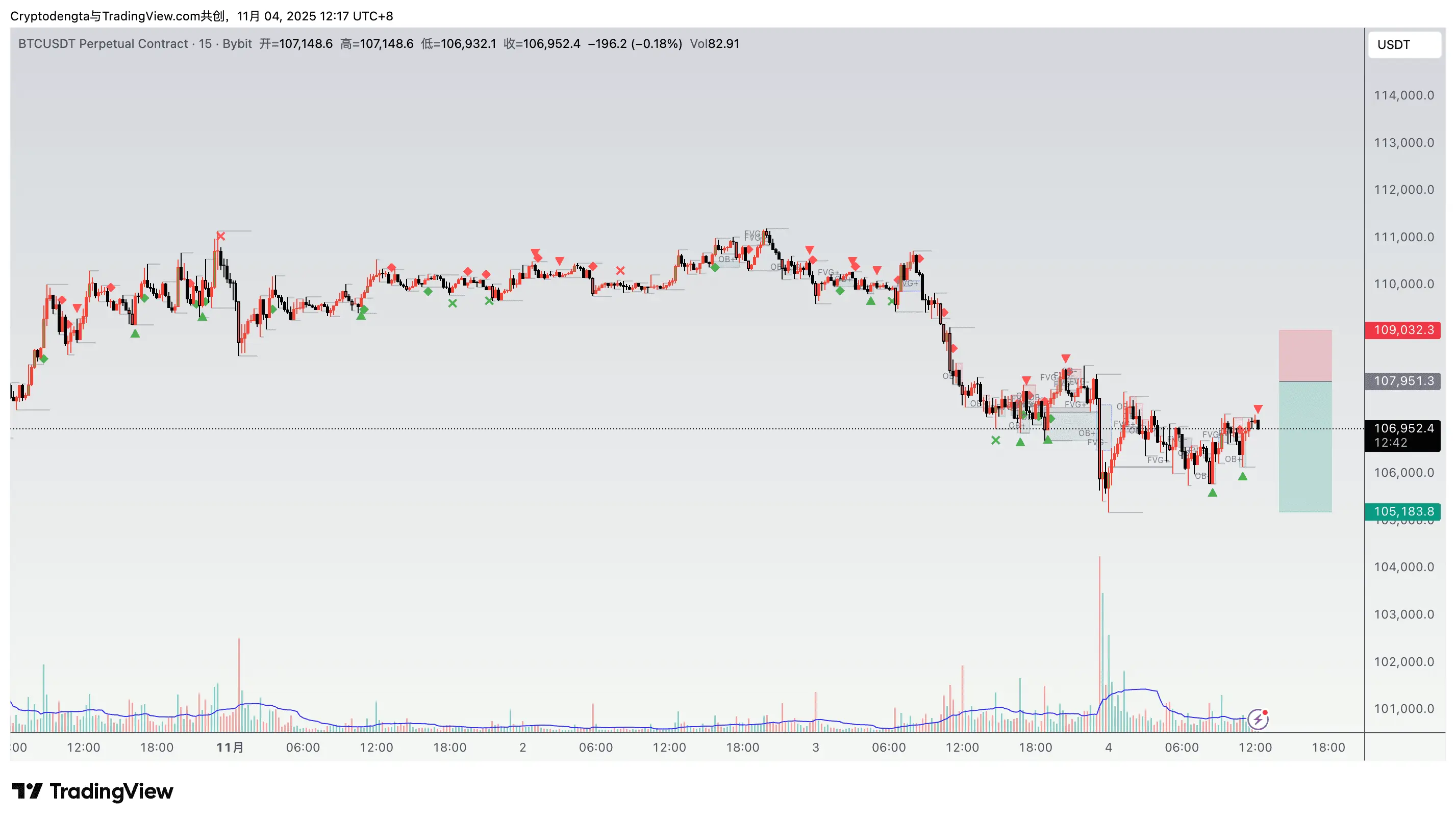Open the BTCUSDT Perpetual Contract symbol title

click(103, 44)
